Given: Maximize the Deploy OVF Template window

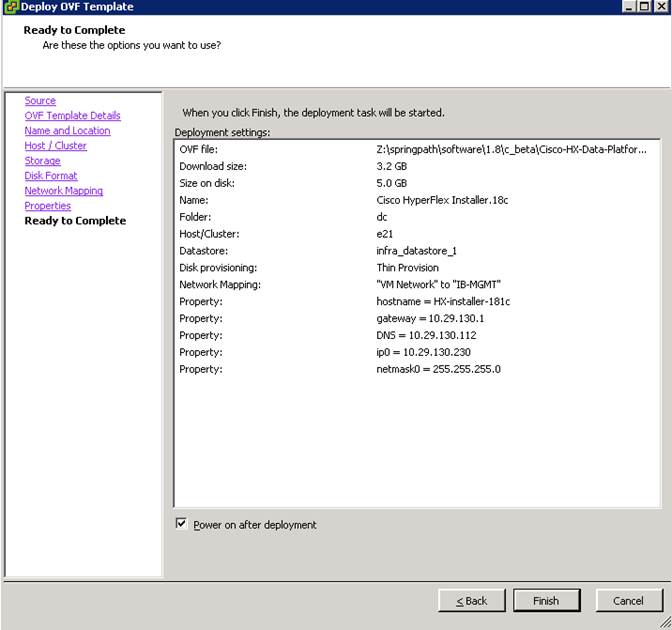Looking at the screenshot, I should coord(644,6).
